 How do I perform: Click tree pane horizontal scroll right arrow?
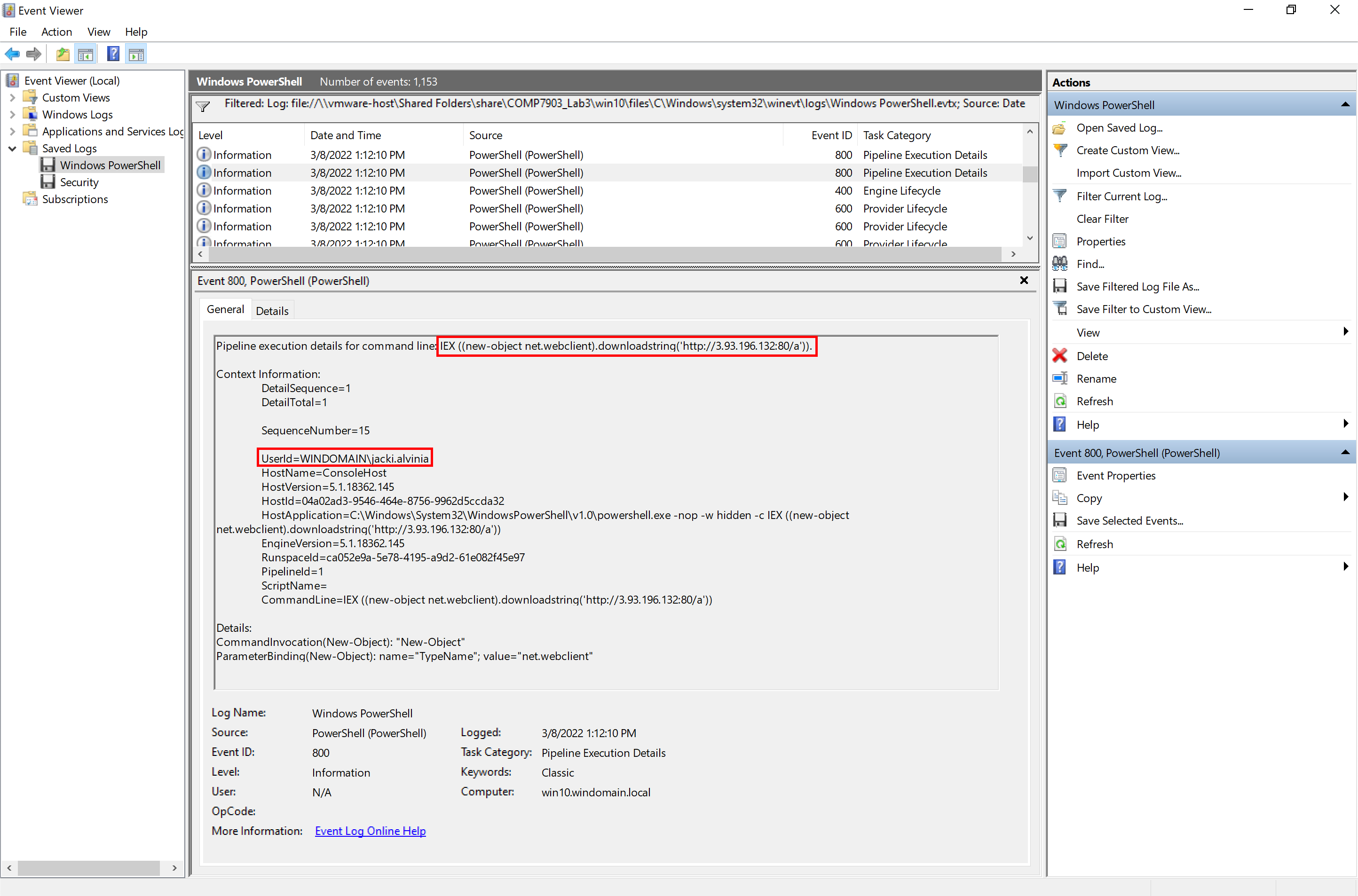(174, 867)
